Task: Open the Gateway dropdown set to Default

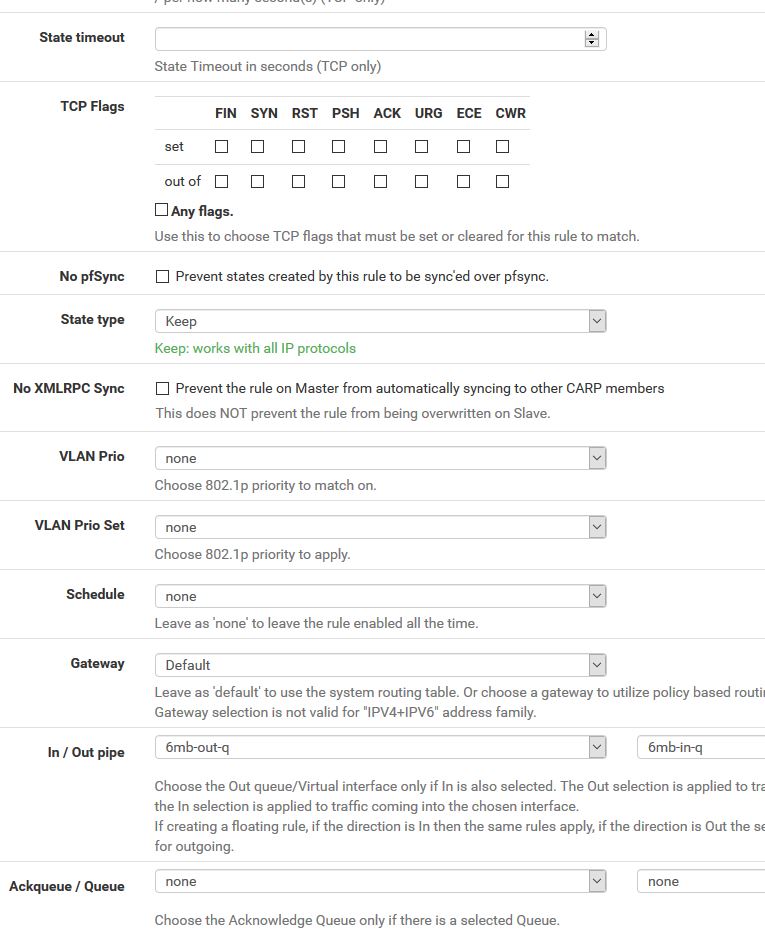Action: click(x=380, y=665)
